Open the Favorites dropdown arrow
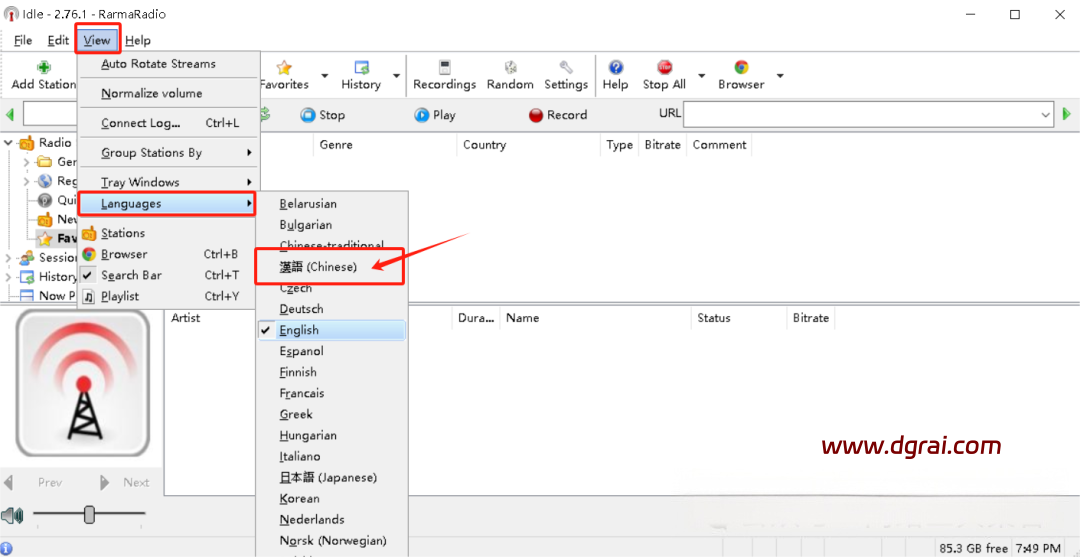1080x557 pixels. click(x=324, y=76)
